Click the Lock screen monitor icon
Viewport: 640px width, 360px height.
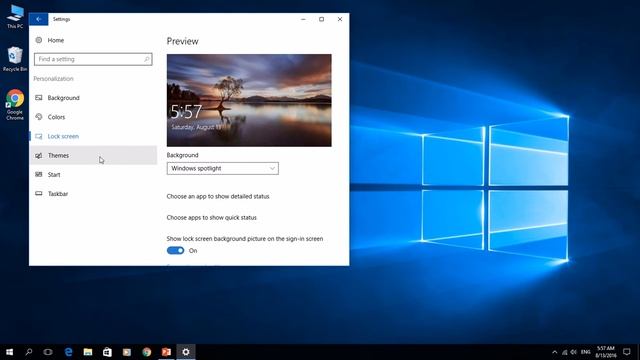pos(39,136)
